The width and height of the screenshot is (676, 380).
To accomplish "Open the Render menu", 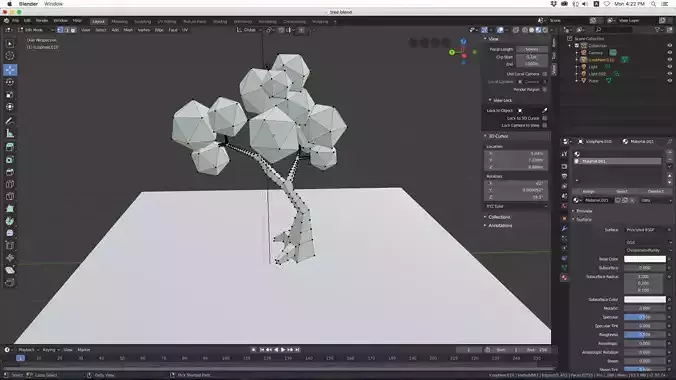I will (42, 21).
